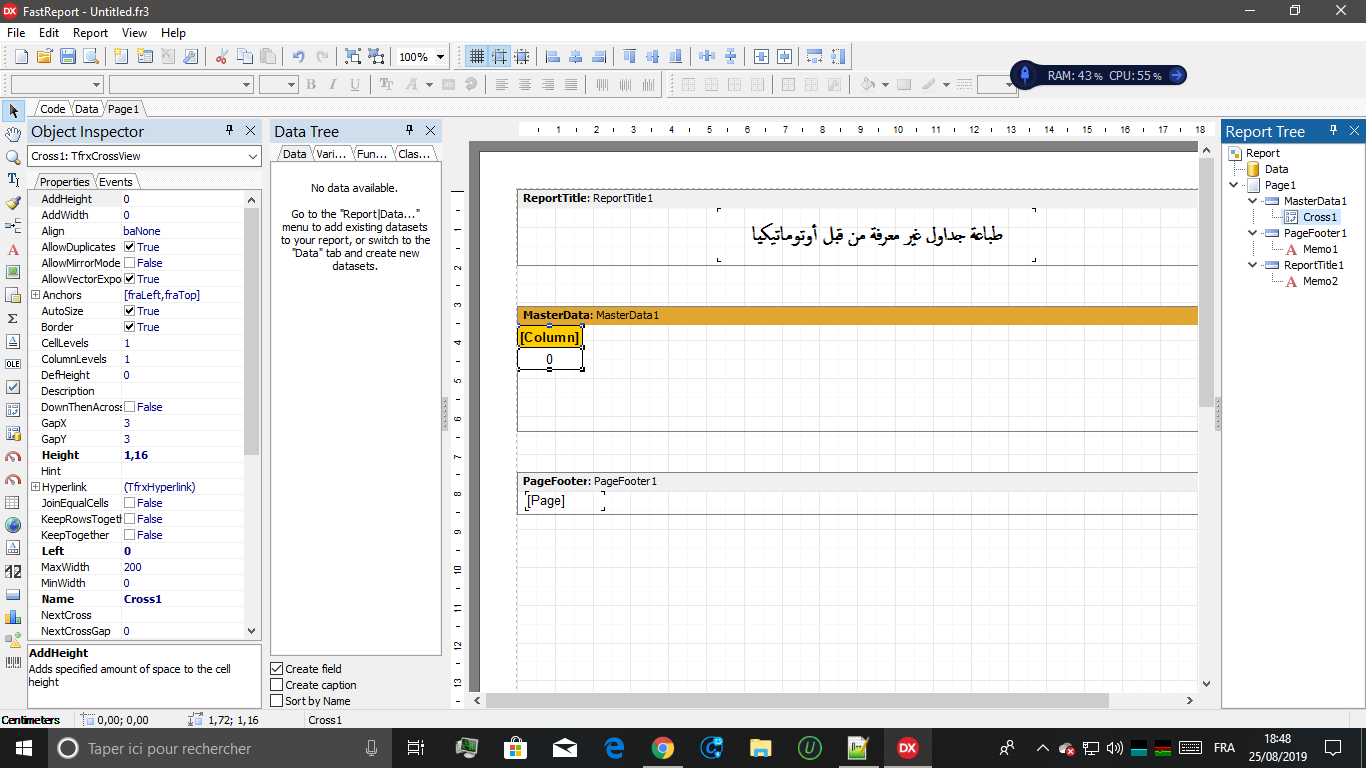
Task: Click the MasterData1 band header
Action: 857,315
